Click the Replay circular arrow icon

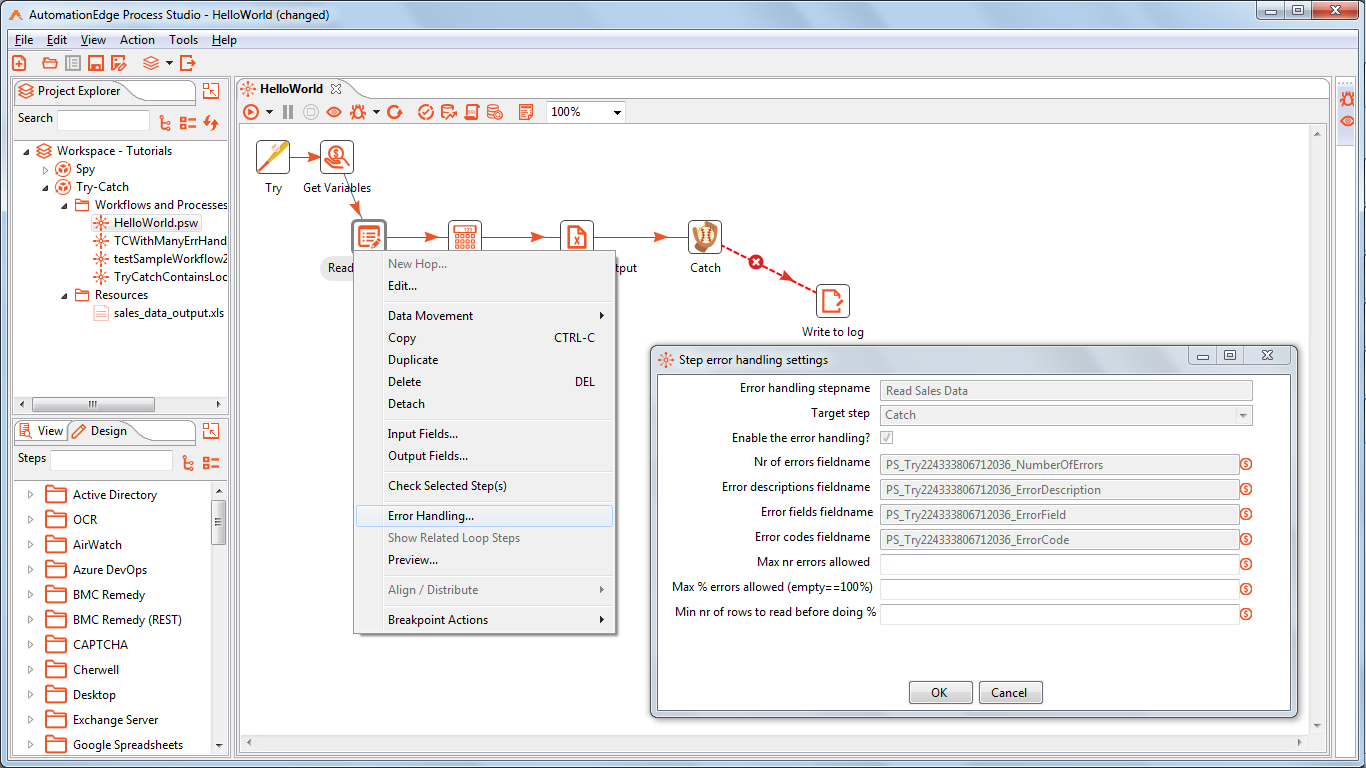click(x=395, y=112)
